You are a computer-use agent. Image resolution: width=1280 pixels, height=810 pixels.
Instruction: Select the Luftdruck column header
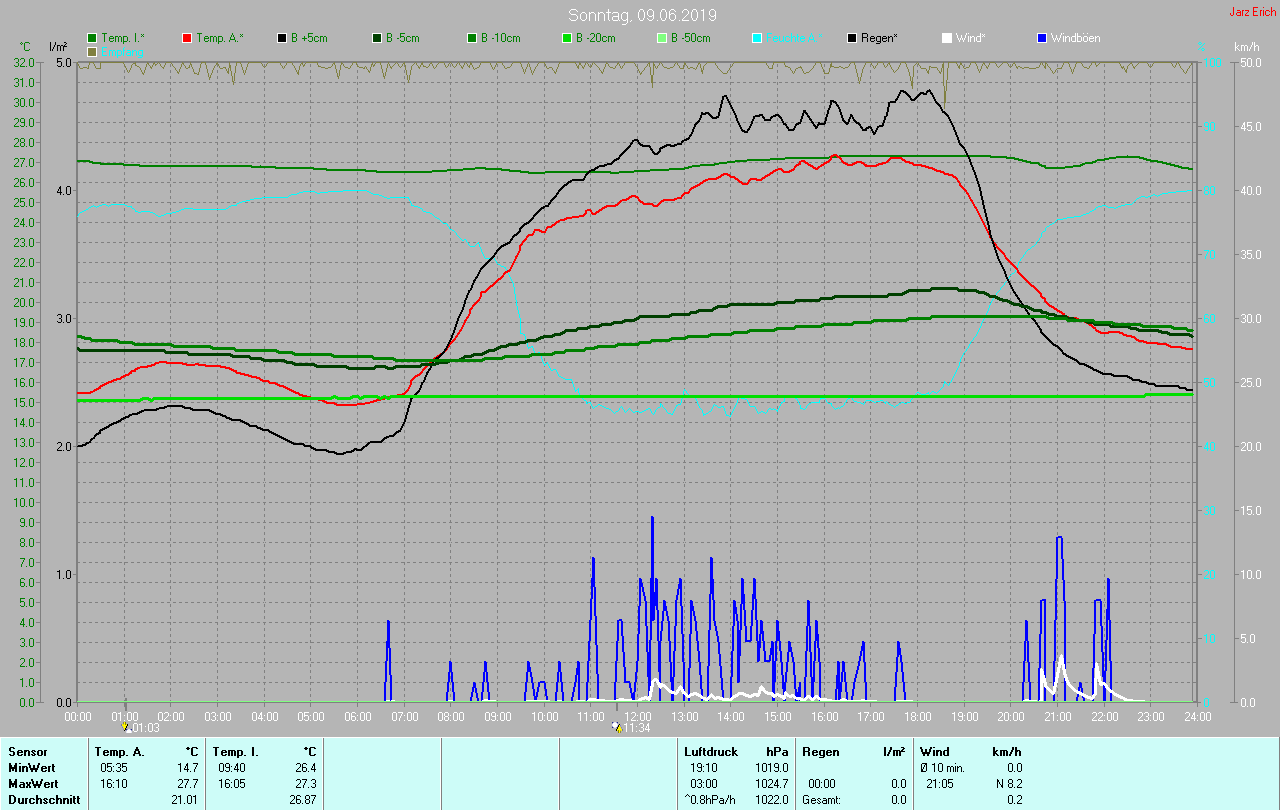pyautogui.click(x=709, y=751)
